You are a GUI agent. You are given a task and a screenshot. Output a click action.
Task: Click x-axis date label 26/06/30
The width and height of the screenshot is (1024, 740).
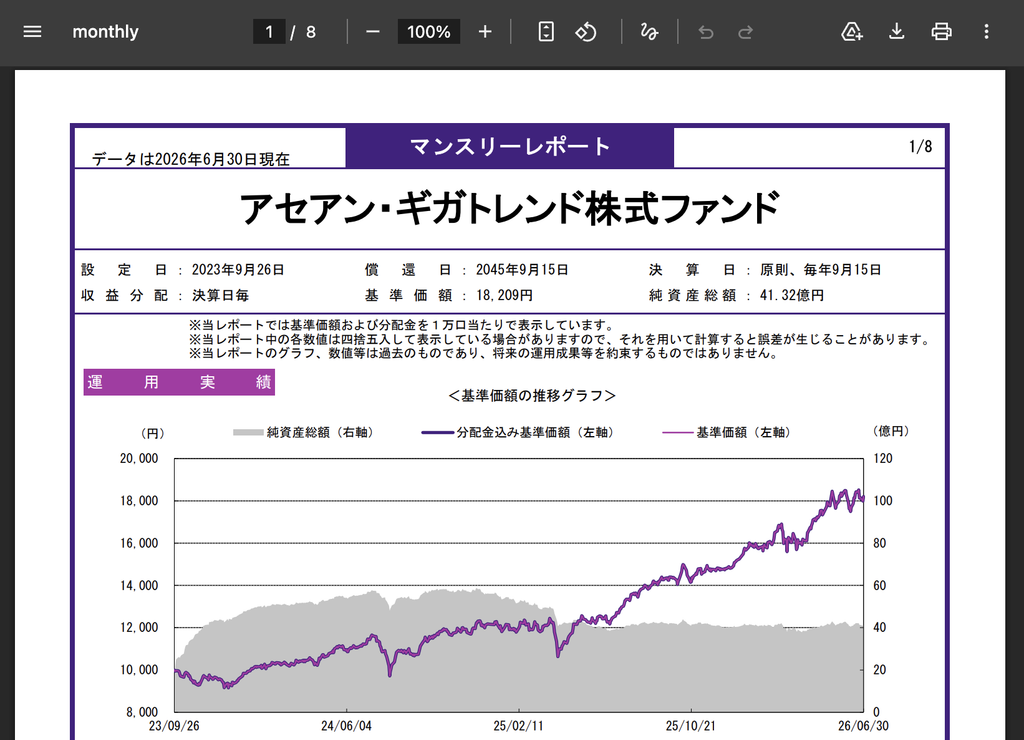pyautogui.click(x=863, y=726)
